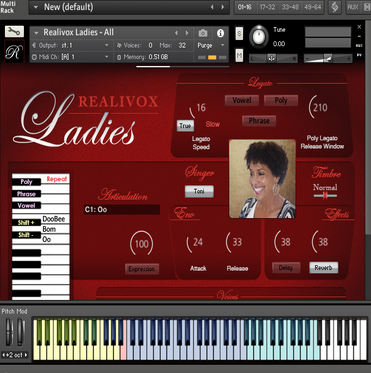Go to next multi using the right arrow
Image resolution: width=371 pixels, height=373 pixels.
[223, 7]
